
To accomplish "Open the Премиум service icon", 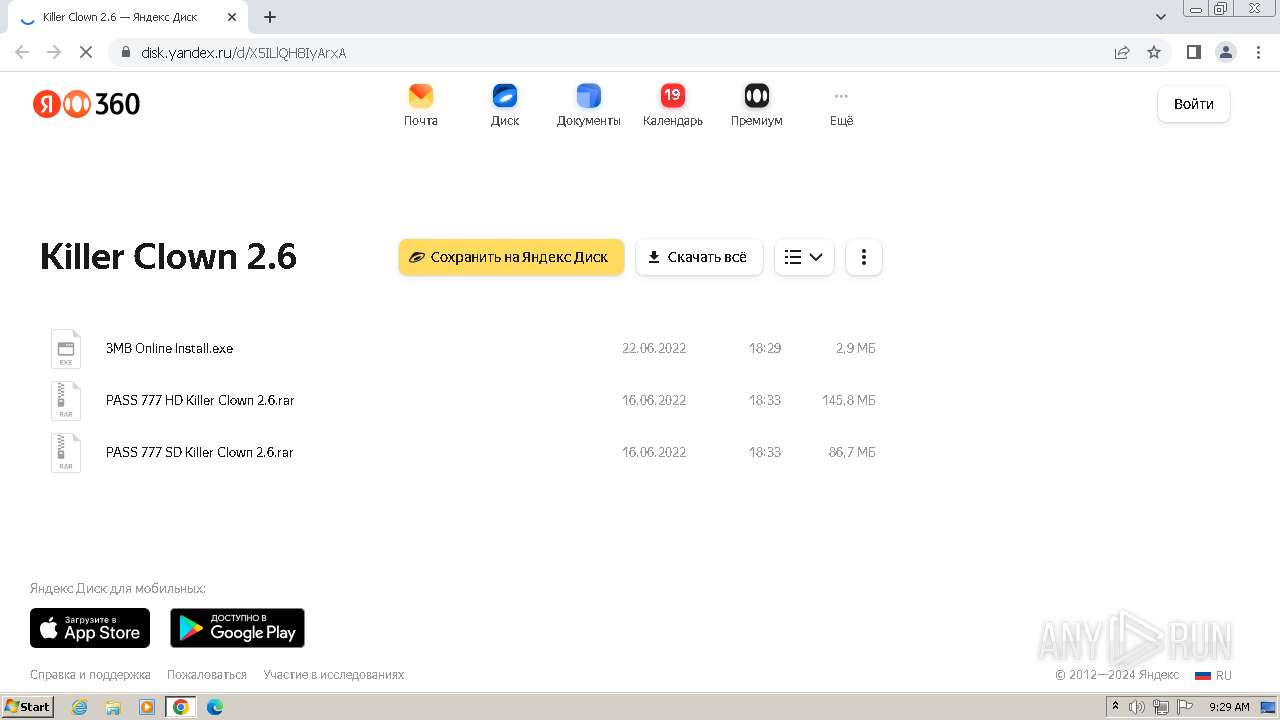I will click(757, 96).
